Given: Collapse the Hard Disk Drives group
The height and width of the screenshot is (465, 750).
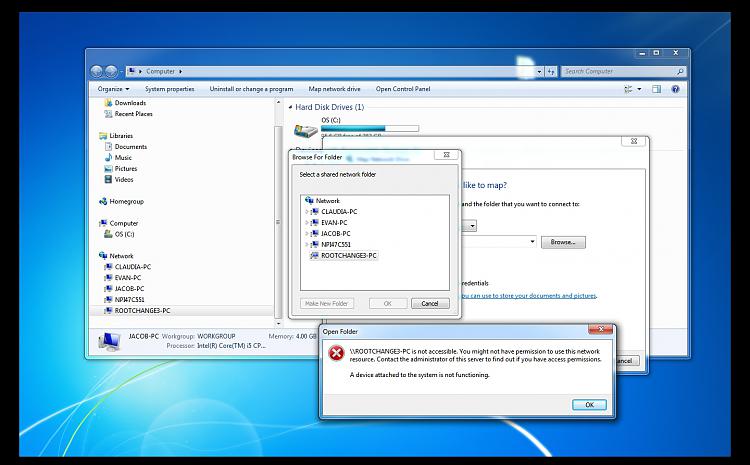Looking at the screenshot, I should point(290,108).
